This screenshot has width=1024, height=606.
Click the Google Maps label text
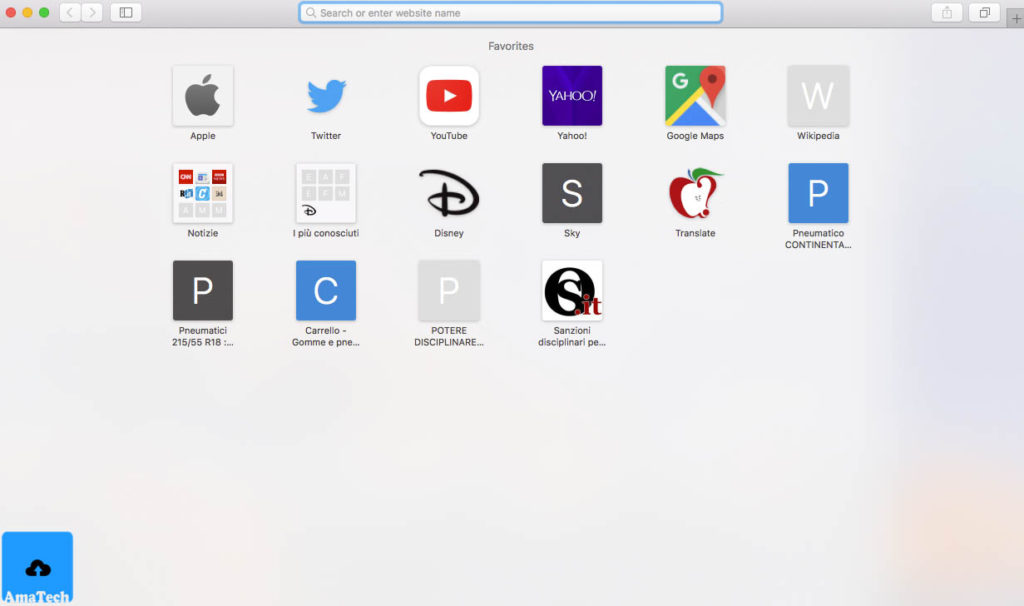click(695, 136)
